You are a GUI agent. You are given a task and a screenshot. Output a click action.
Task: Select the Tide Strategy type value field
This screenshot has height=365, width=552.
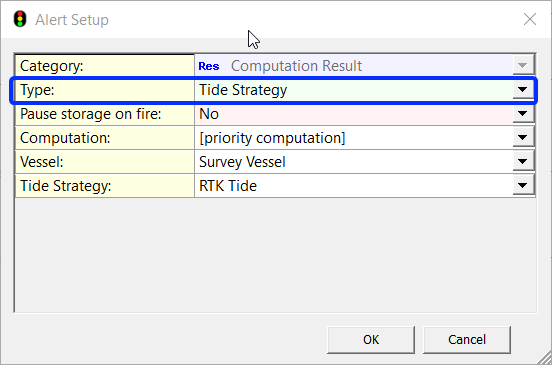[x=353, y=90]
